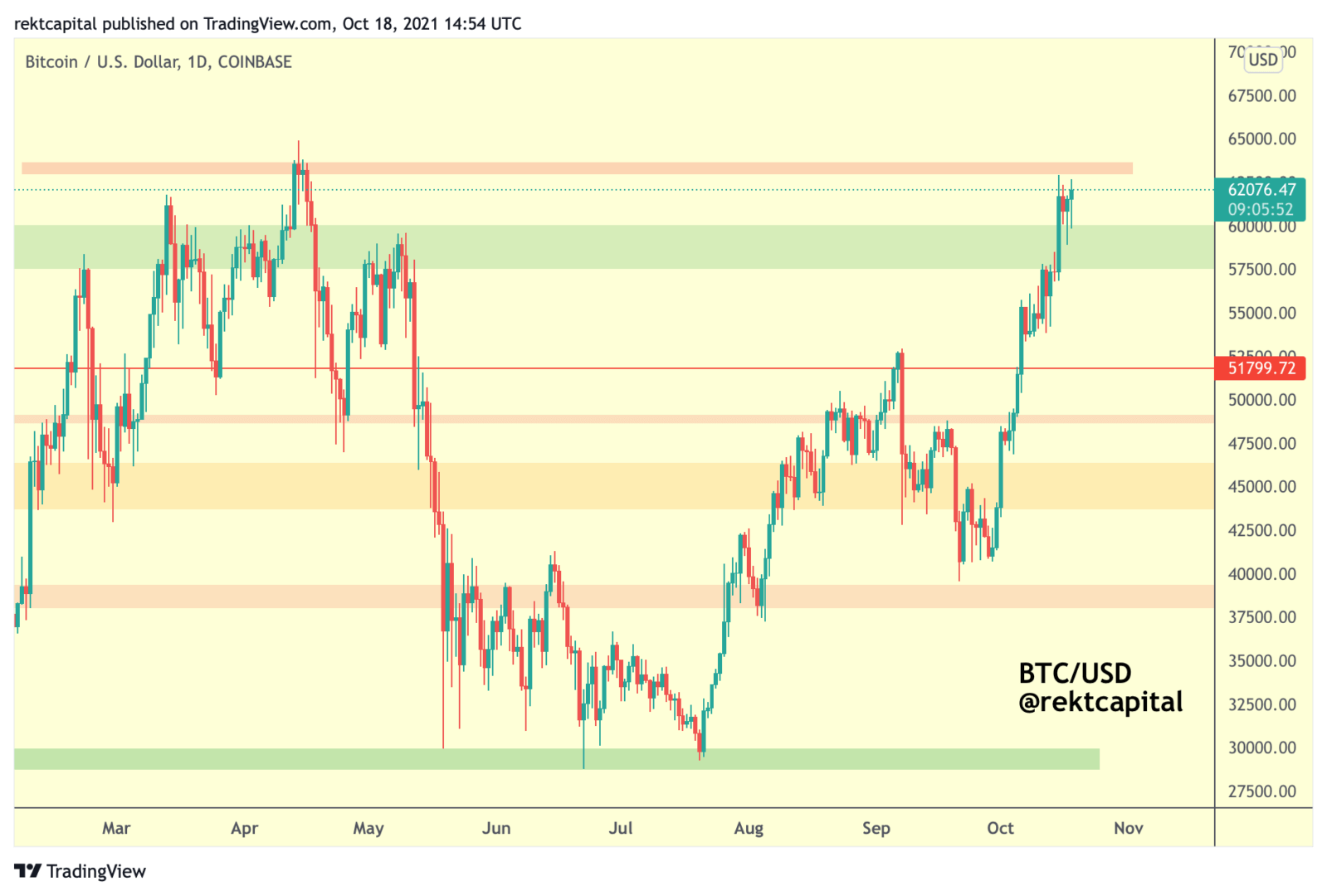Click the Apr label on time axis
1327x896 pixels.
(x=245, y=828)
